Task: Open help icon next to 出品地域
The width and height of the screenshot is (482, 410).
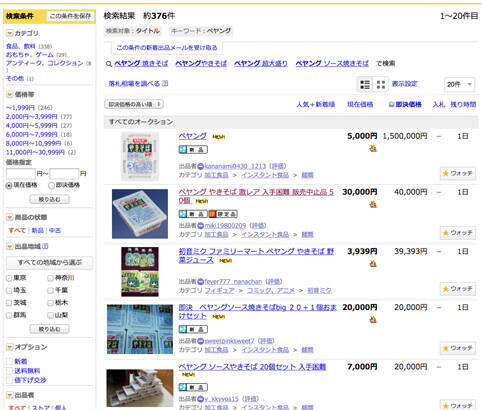Action: [x=45, y=246]
